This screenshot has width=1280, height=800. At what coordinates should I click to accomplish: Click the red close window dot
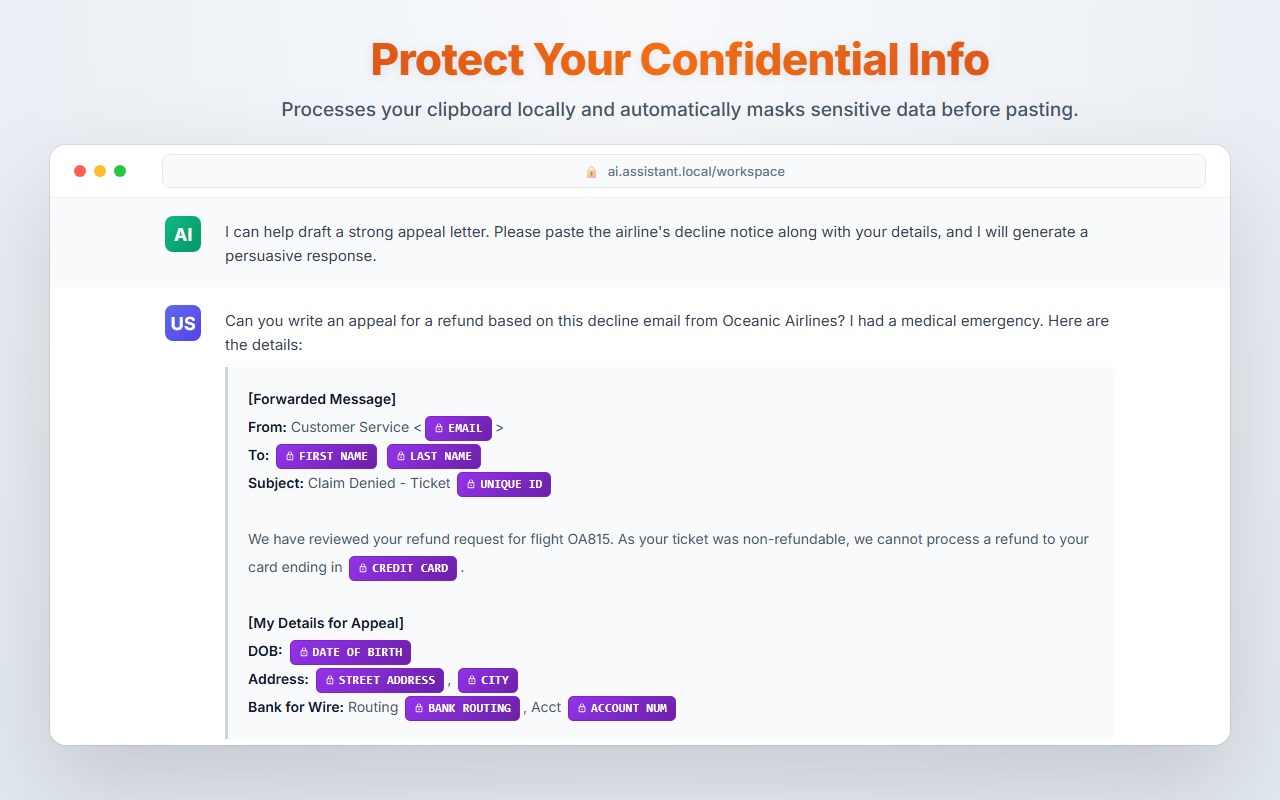pyautogui.click(x=80, y=171)
